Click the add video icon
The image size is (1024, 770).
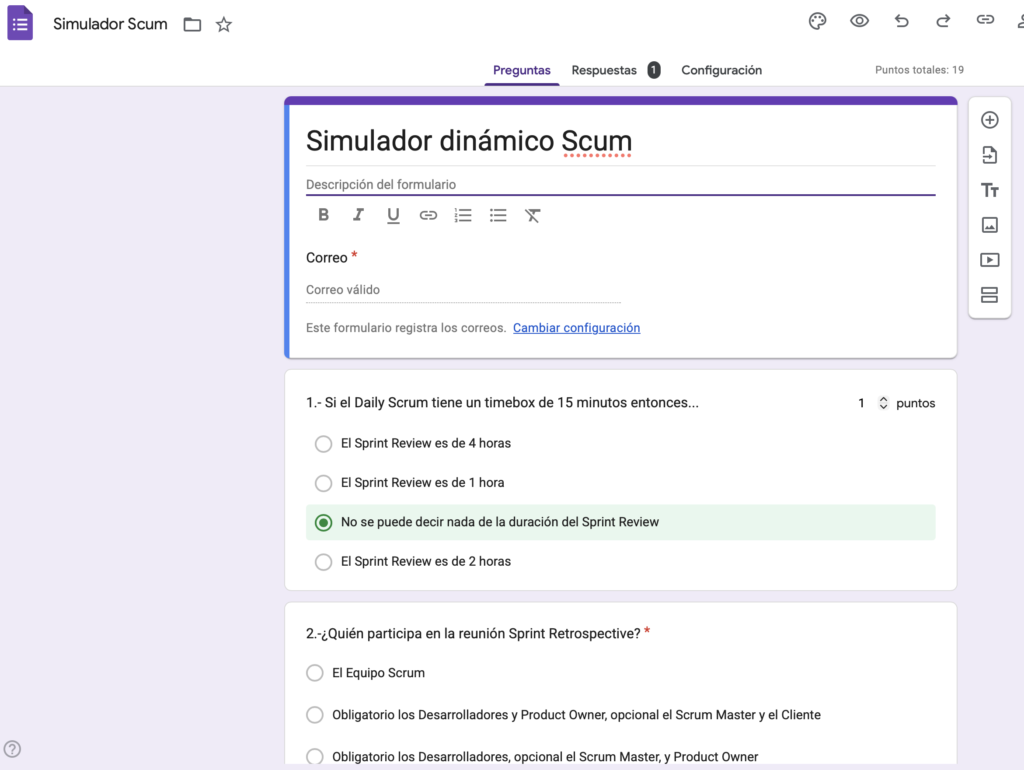(x=989, y=260)
